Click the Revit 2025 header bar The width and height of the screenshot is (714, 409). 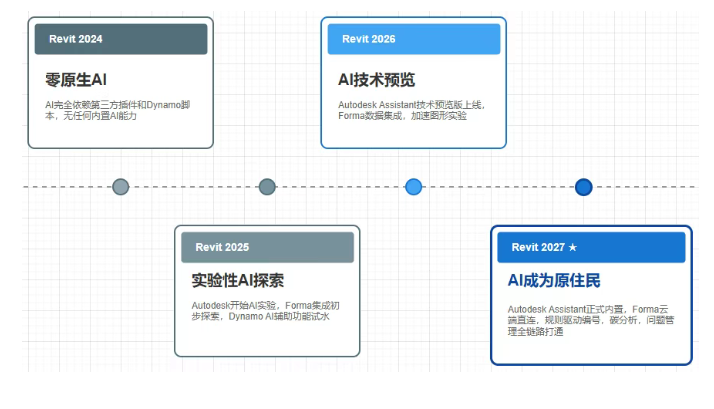click(267, 247)
